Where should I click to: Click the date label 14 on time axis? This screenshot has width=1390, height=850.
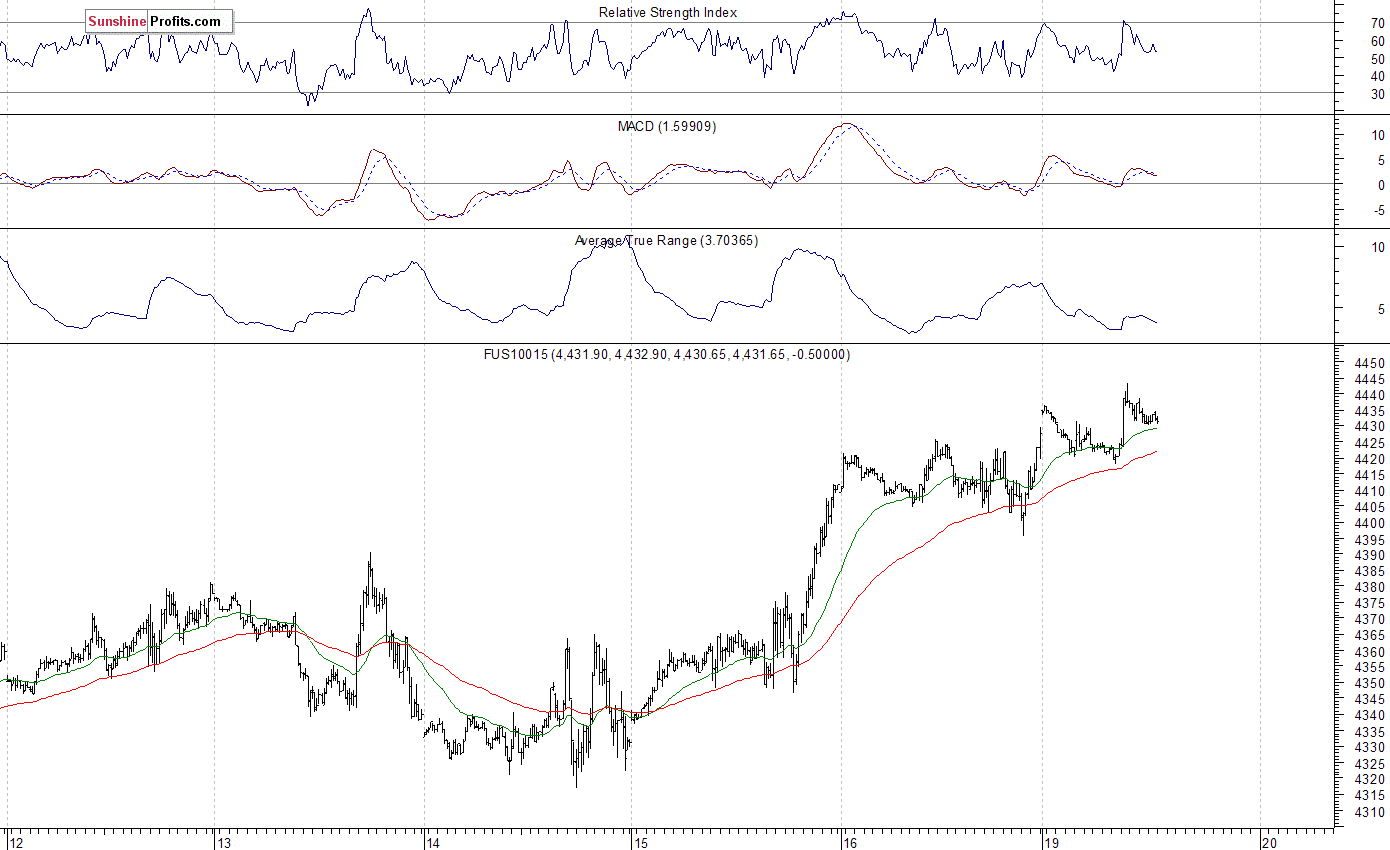[433, 843]
